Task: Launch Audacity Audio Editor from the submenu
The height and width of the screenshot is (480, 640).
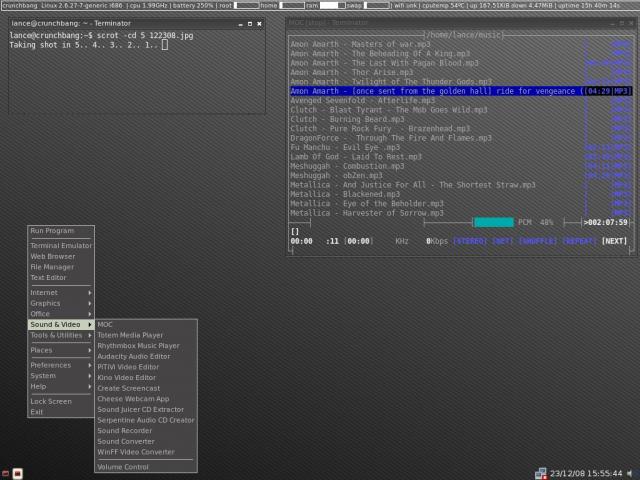Action: [133, 356]
